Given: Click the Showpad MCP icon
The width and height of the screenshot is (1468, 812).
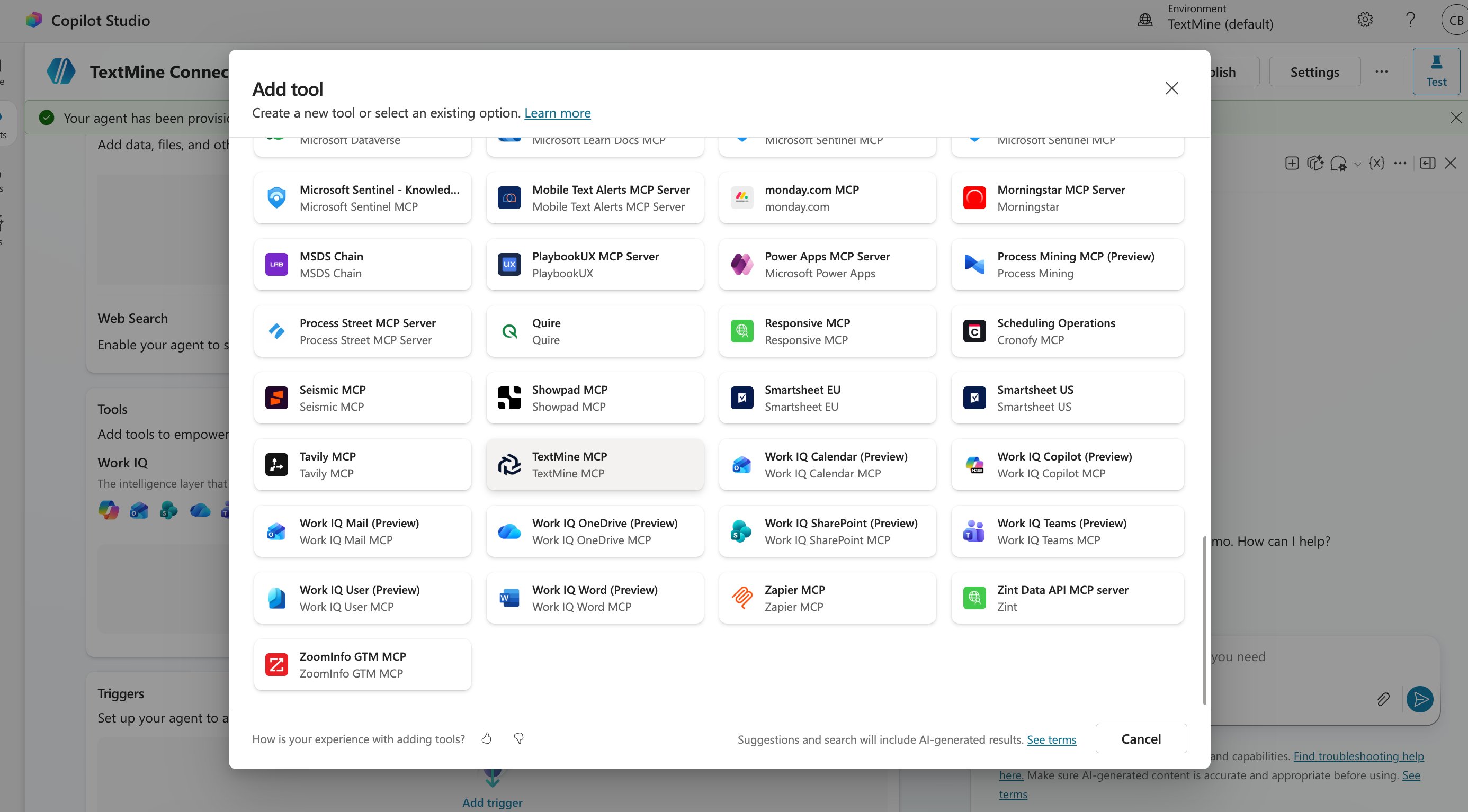Looking at the screenshot, I should (509, 398).
